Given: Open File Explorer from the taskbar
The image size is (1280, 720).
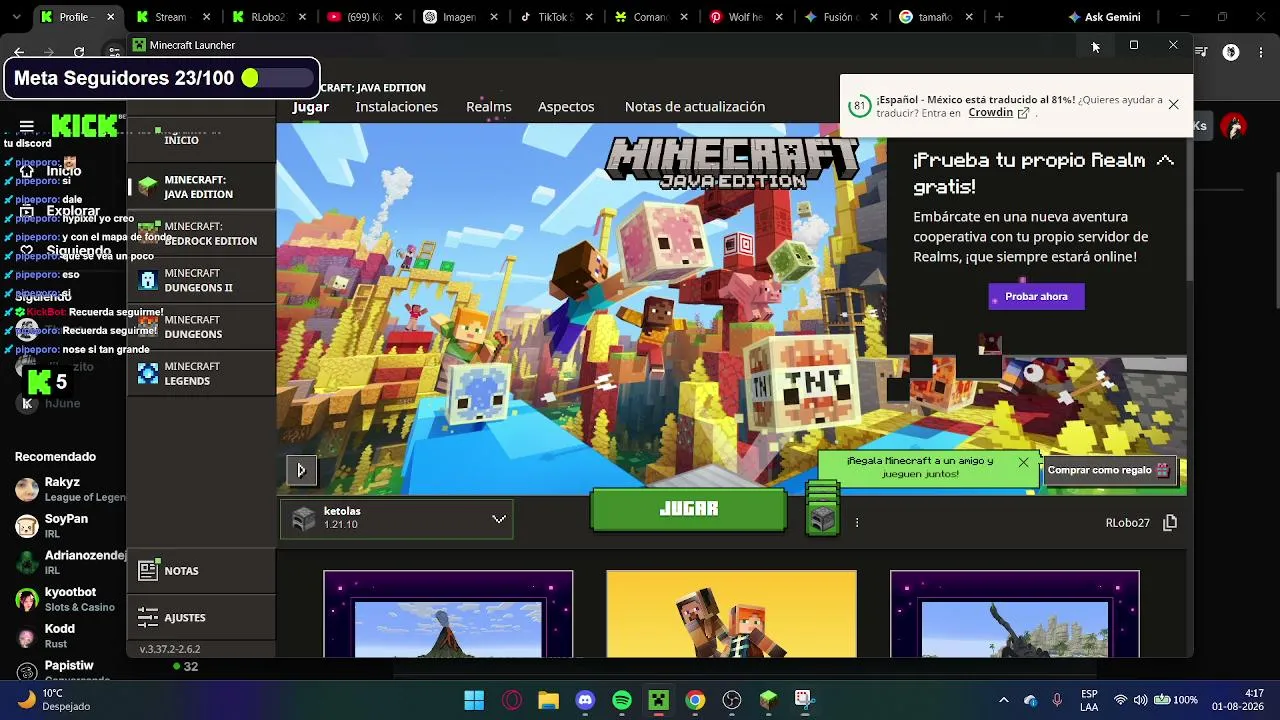Looking at the screenshot, I should point(548,700).
